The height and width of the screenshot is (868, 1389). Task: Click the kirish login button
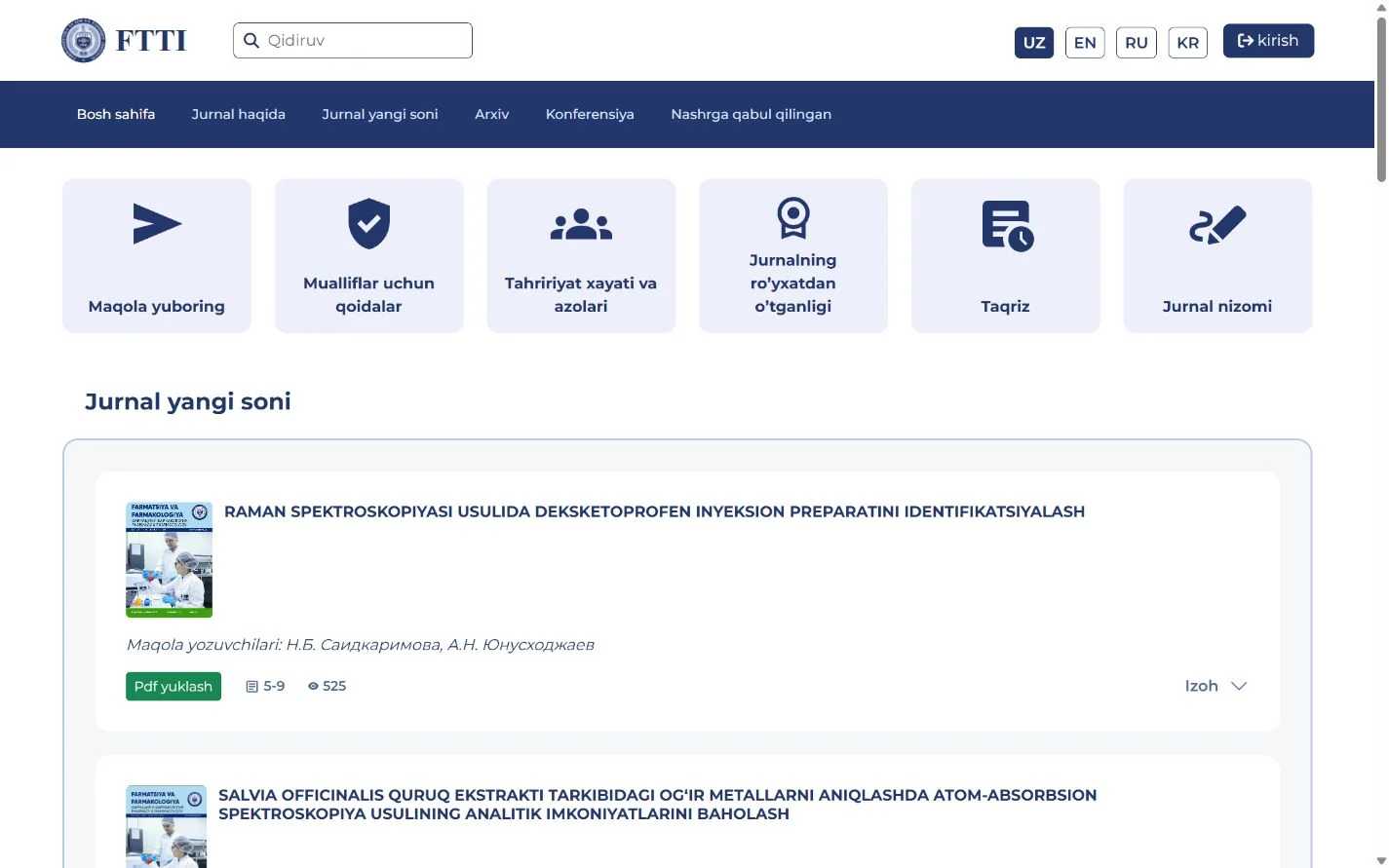tap(1268, 41)
